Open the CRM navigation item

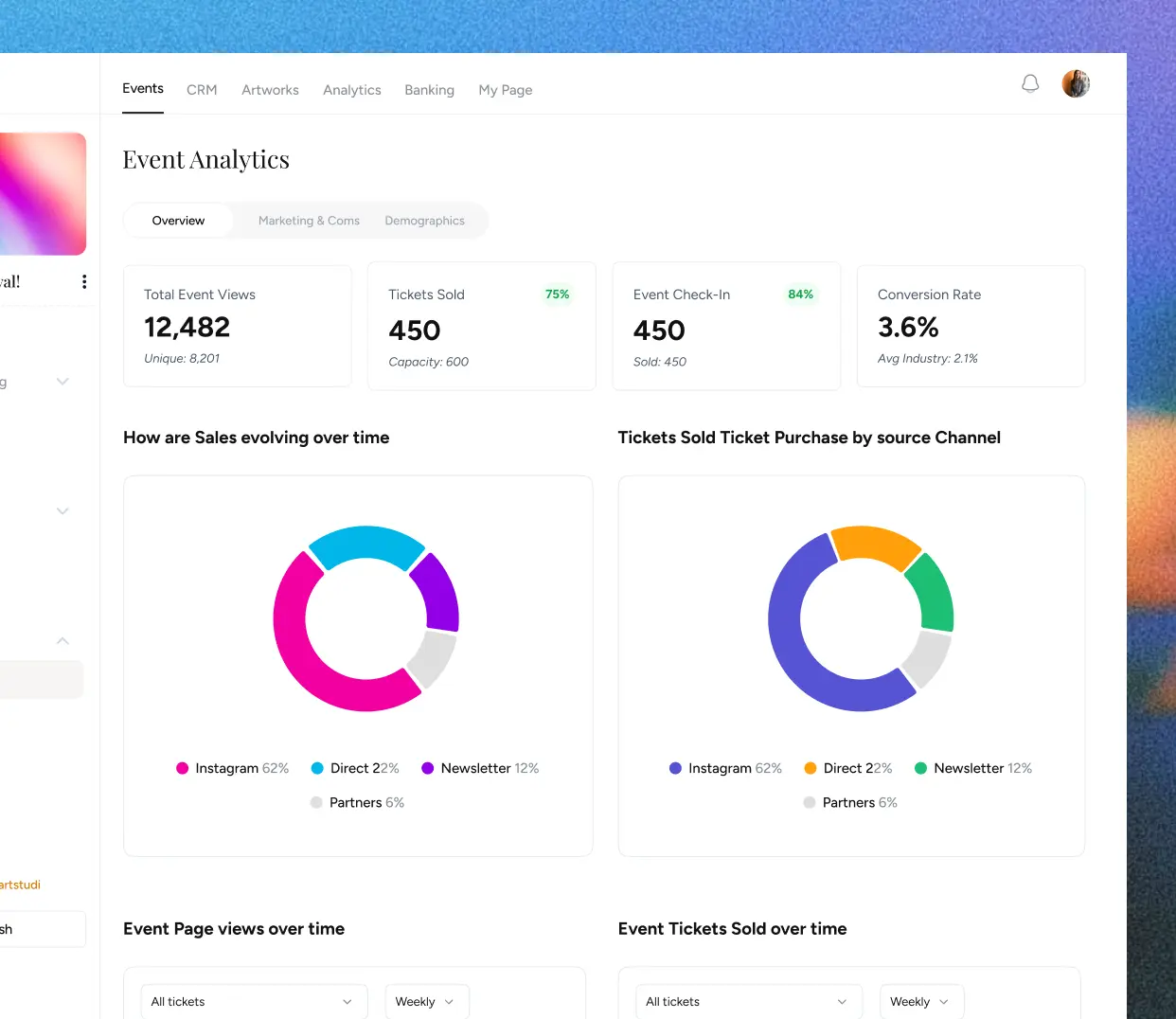pos(202,89)
